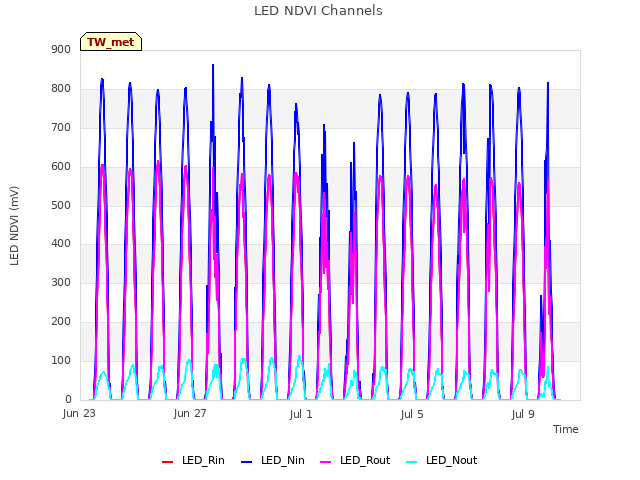The height and width of the screenshot is (480, 640).
Task: Click the blue LED_Nin legend swatch
Action: pyautogui.click(x=247, y=462)
